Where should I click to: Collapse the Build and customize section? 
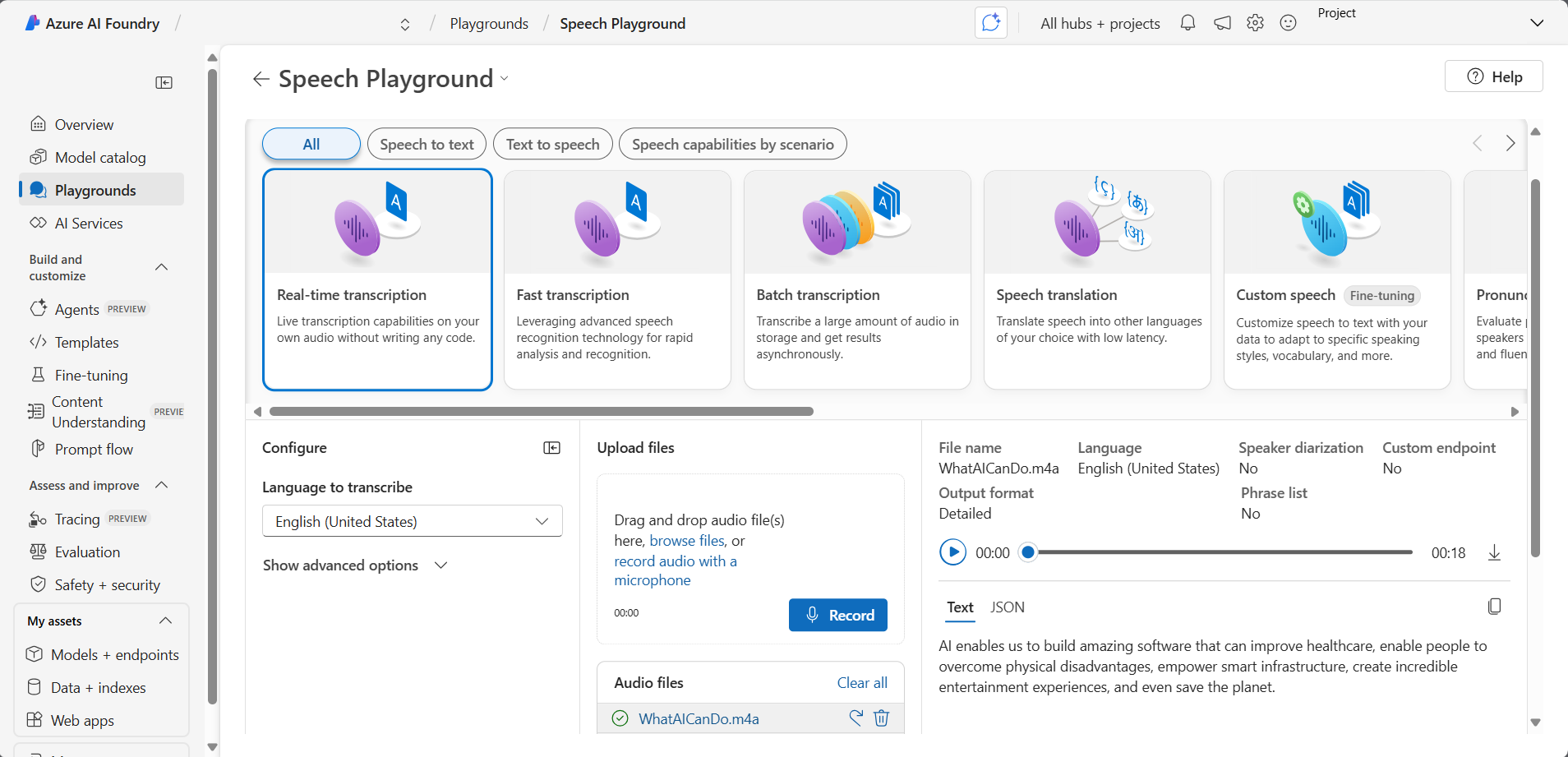click(x=162, y=267)
